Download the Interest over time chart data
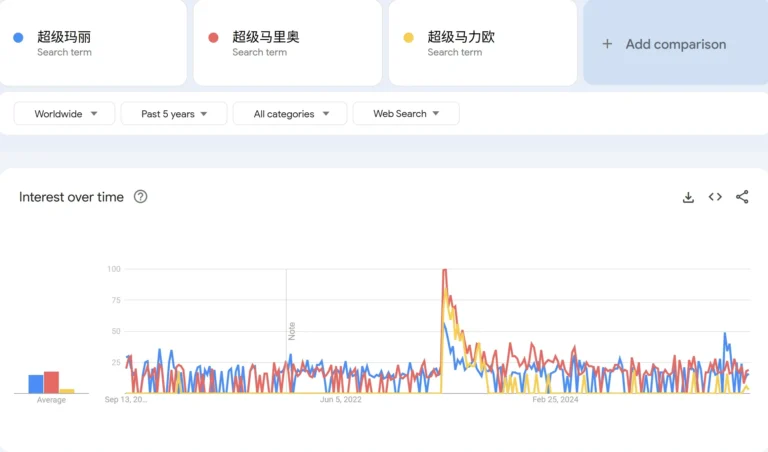The image size is (768, 452). click(x=688, y=197)
